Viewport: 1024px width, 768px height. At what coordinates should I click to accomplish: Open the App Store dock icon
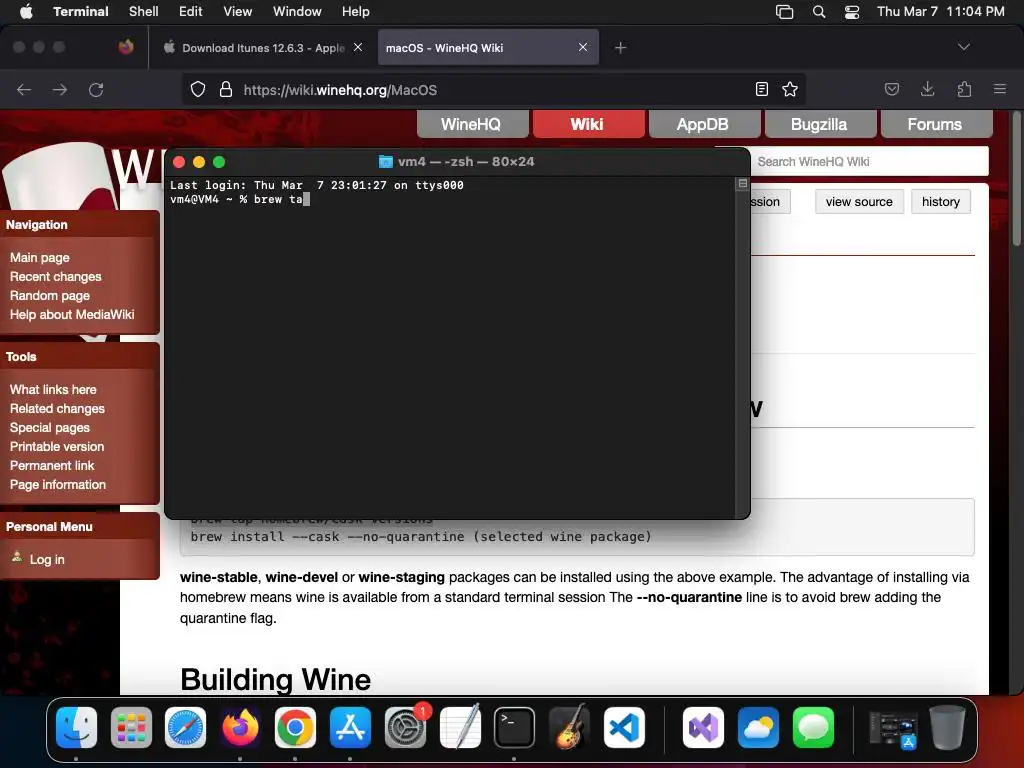pos(350,727)
